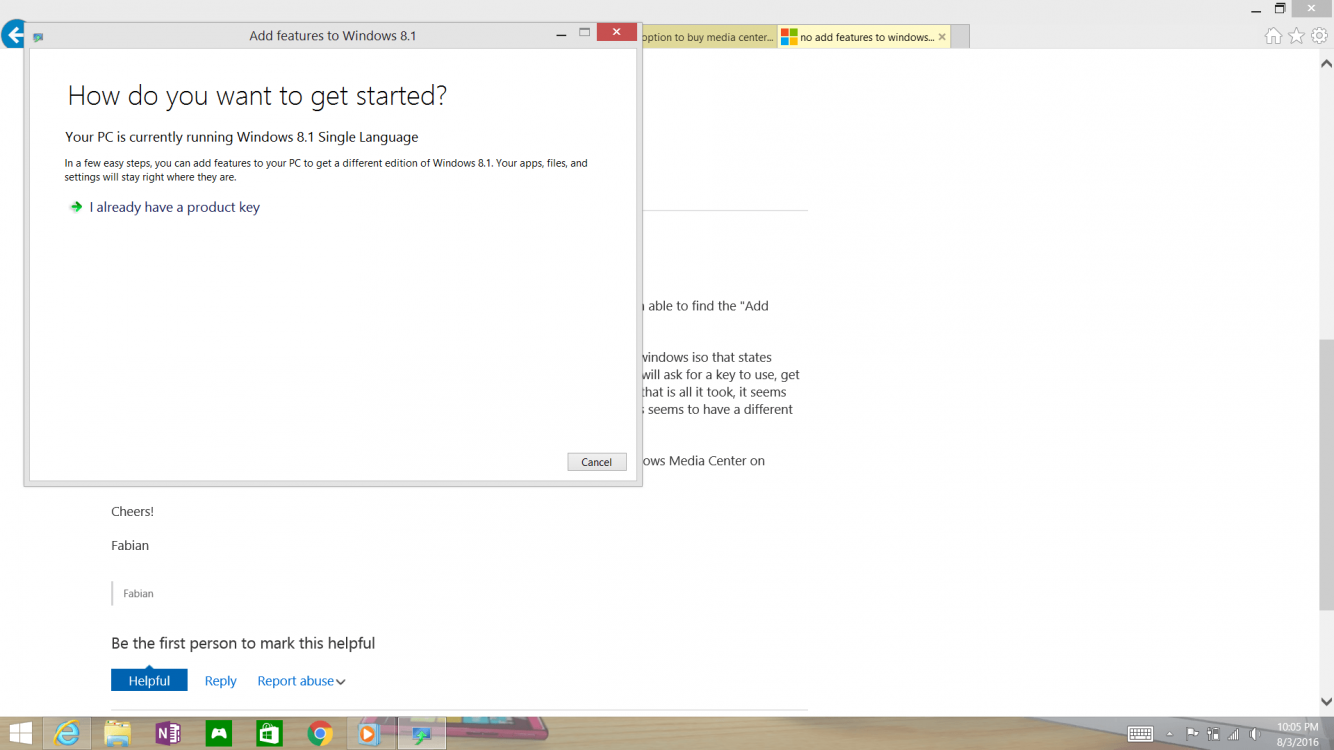
Task: Open the network signal tray icon
Action: coord(1233,734)
